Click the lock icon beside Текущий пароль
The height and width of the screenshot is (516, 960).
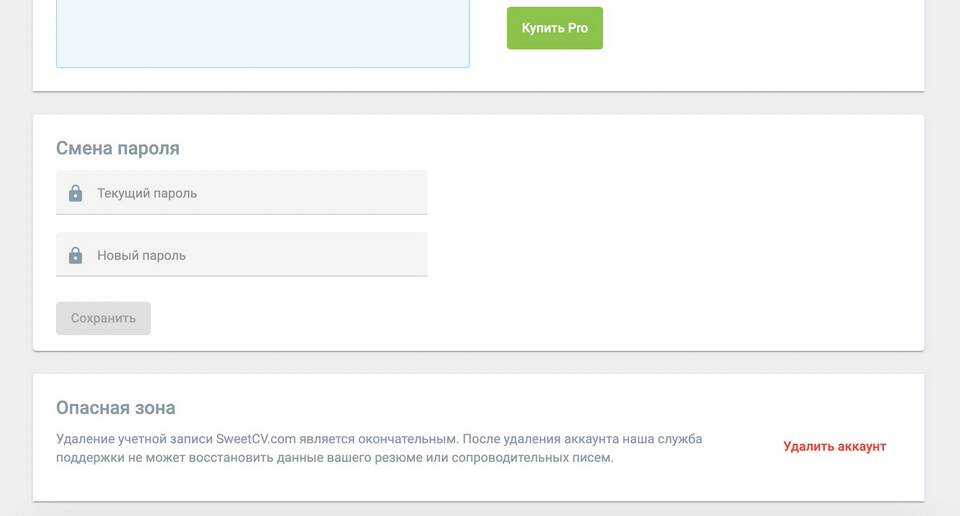point(75,193)
